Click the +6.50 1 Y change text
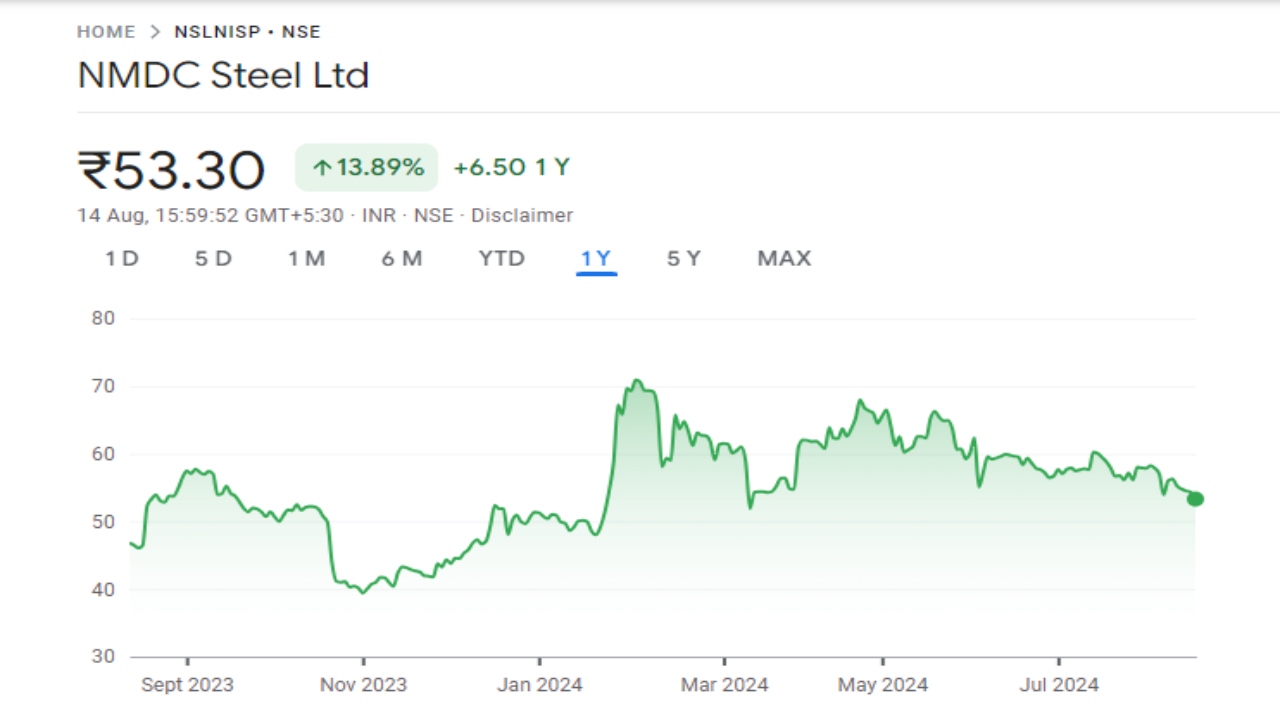 pos(511,167)
